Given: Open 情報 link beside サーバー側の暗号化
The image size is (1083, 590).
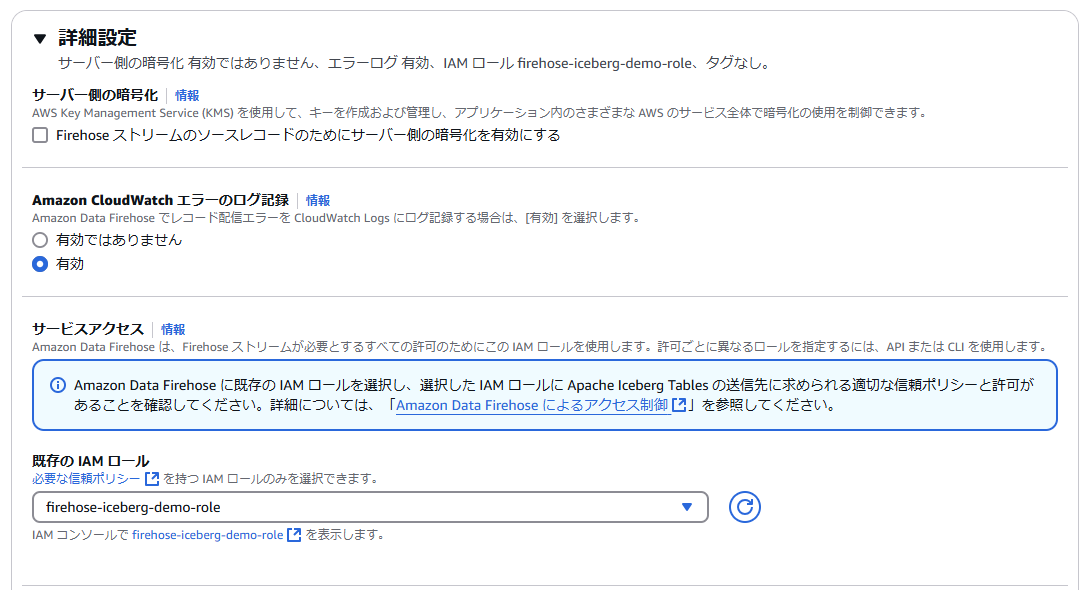Looking at the screenshot, I should [187, 95].
